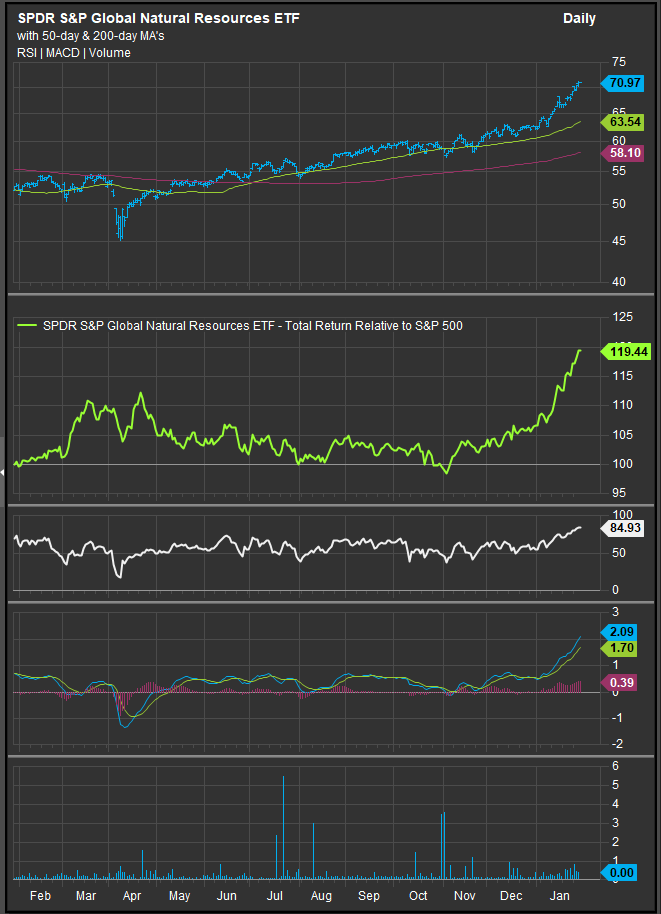Click the 63.54 50-day MA tag
661x914 pixels.
[625, 122]
